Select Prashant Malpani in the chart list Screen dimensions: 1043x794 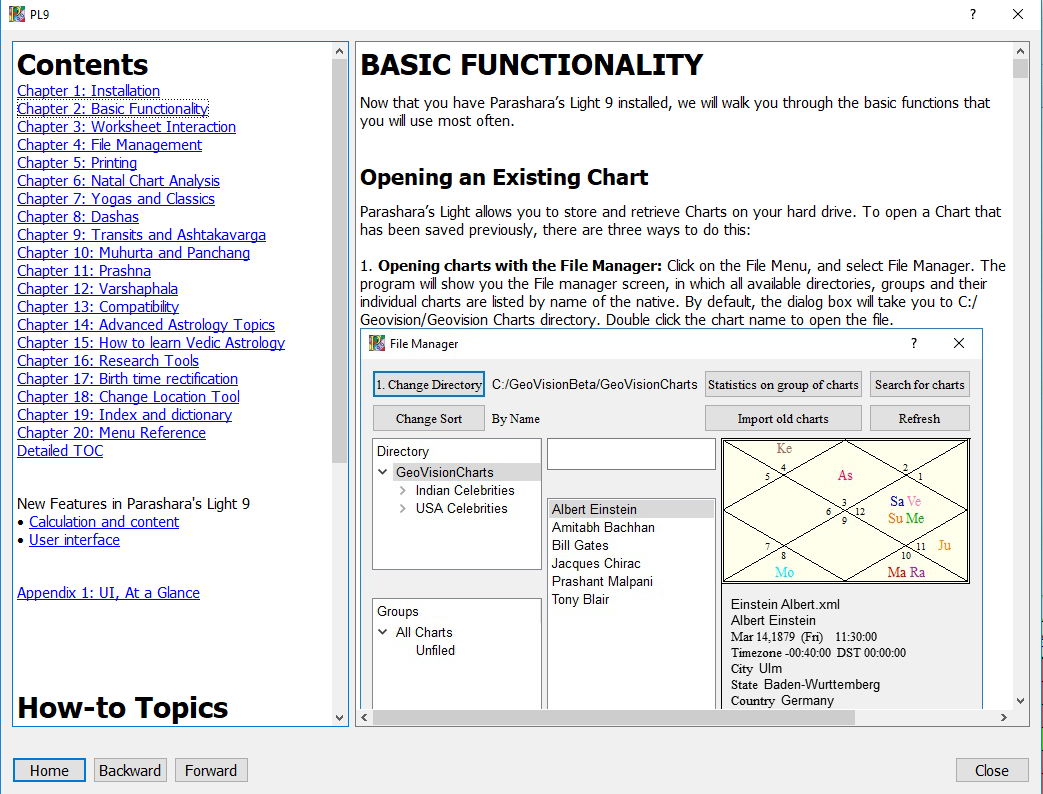click(602, 581)
